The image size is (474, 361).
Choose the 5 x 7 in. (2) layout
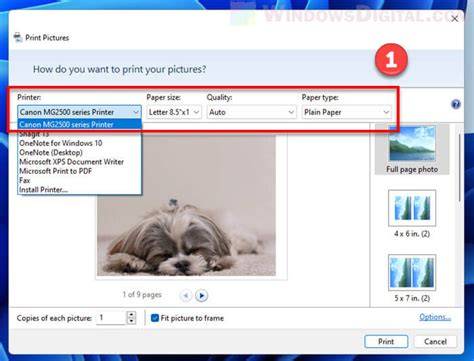tap(412, 278)
